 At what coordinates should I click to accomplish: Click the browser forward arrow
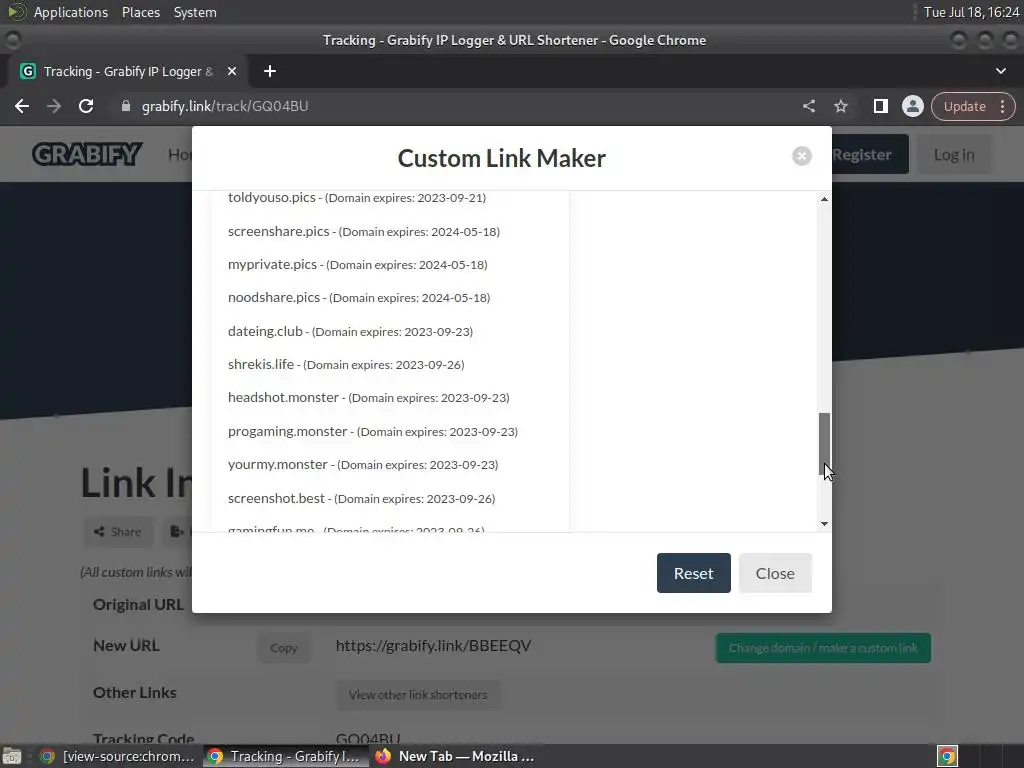54,106
